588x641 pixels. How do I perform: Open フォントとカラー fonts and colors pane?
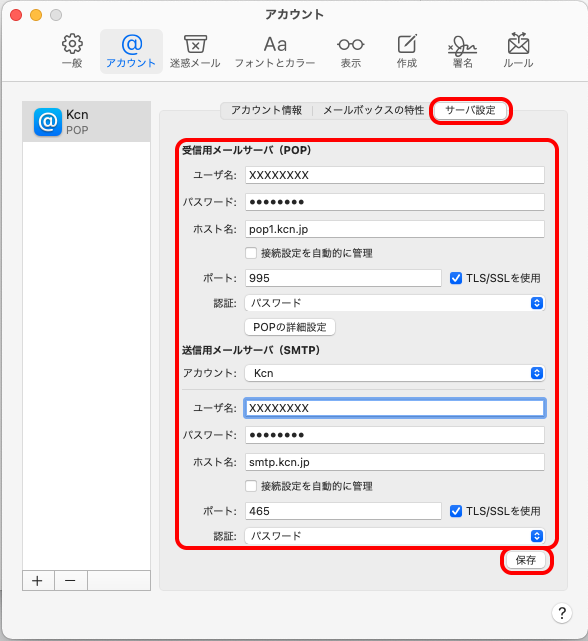tap(275, 51)
